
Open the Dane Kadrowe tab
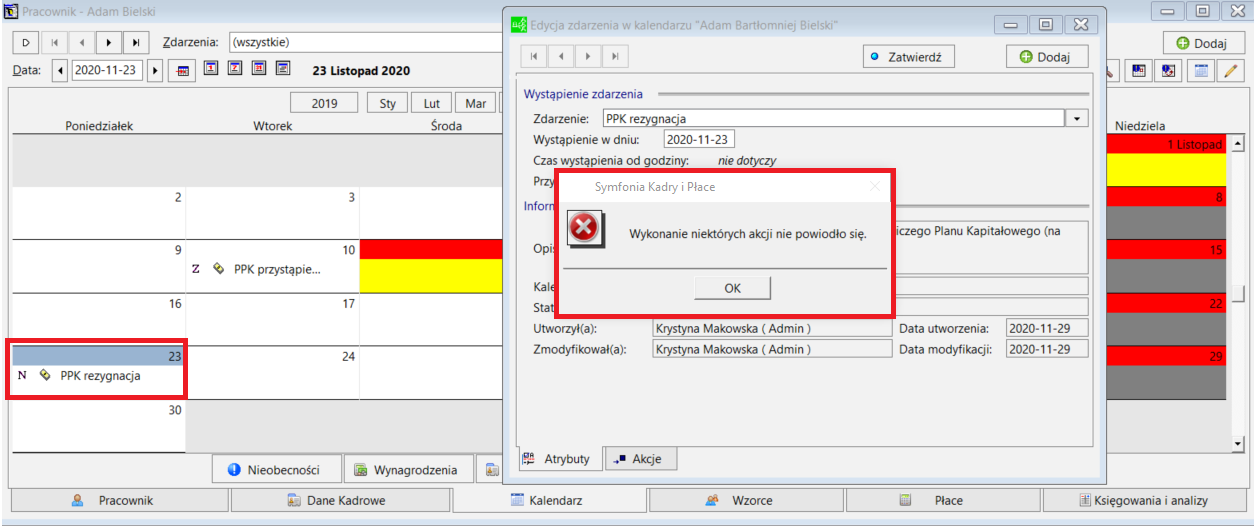tap(350, 500)
